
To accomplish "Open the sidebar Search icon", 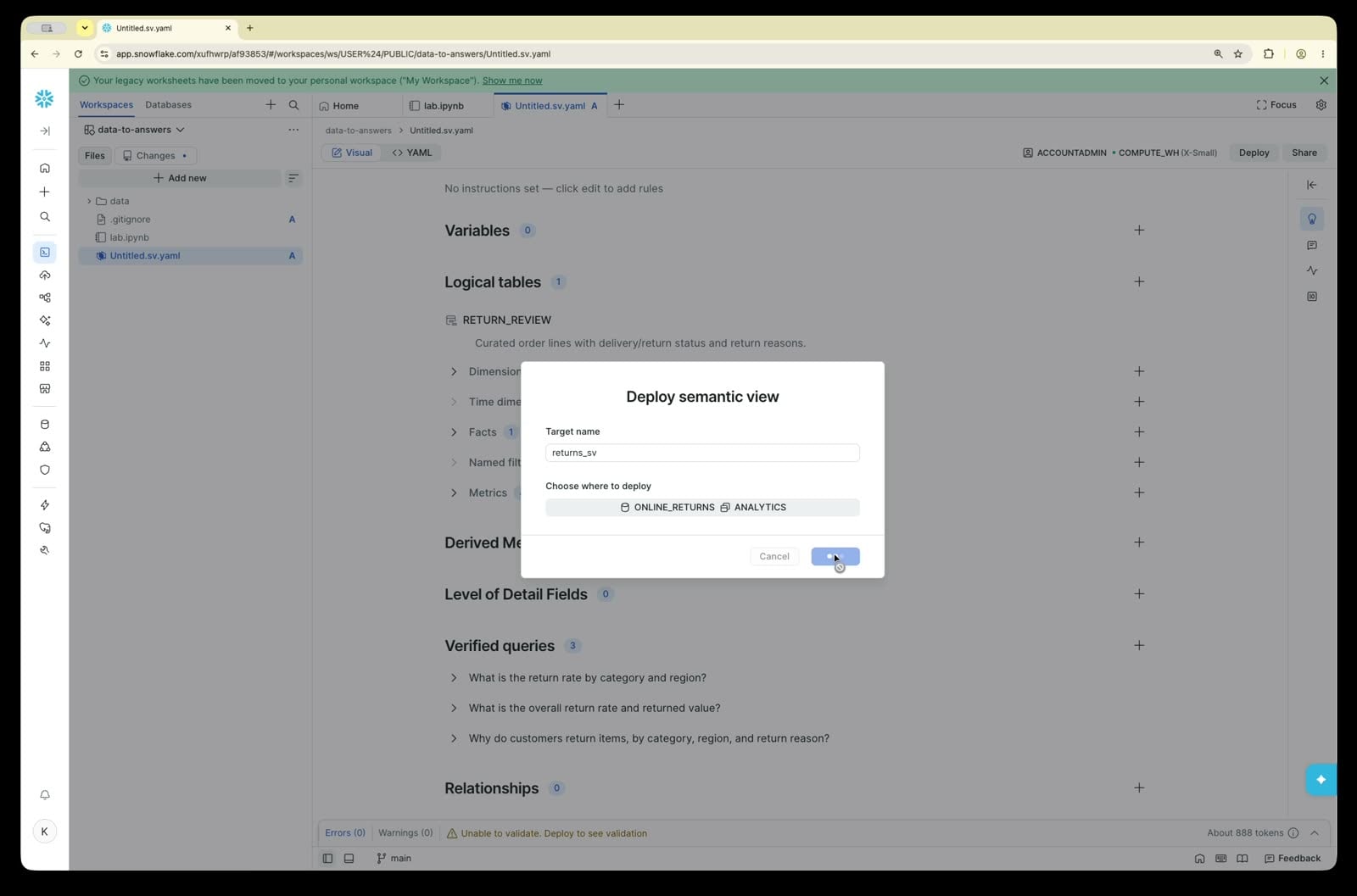I will (45, 217).
